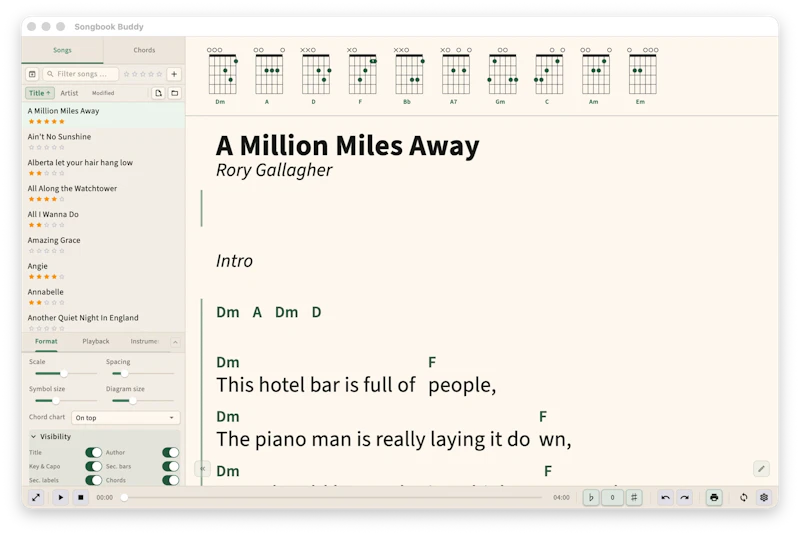The height and width of the screenshot is (535, 800).
Task: Stop playback with the stop button
Action: click(x=81, y=497)
